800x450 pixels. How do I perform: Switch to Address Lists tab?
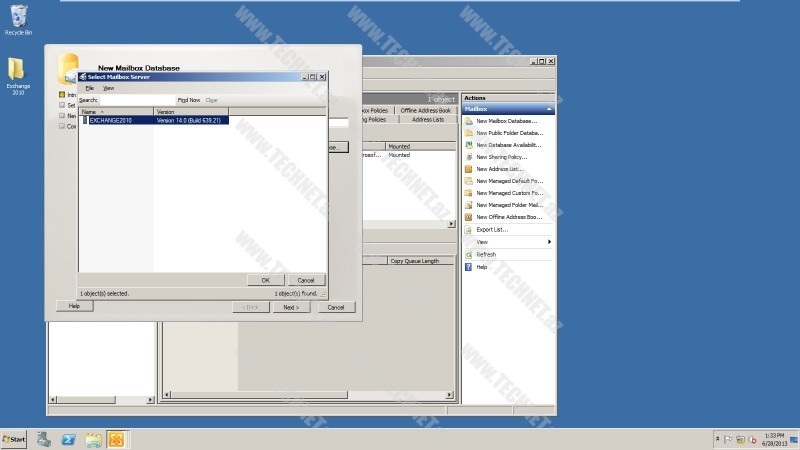428,119
